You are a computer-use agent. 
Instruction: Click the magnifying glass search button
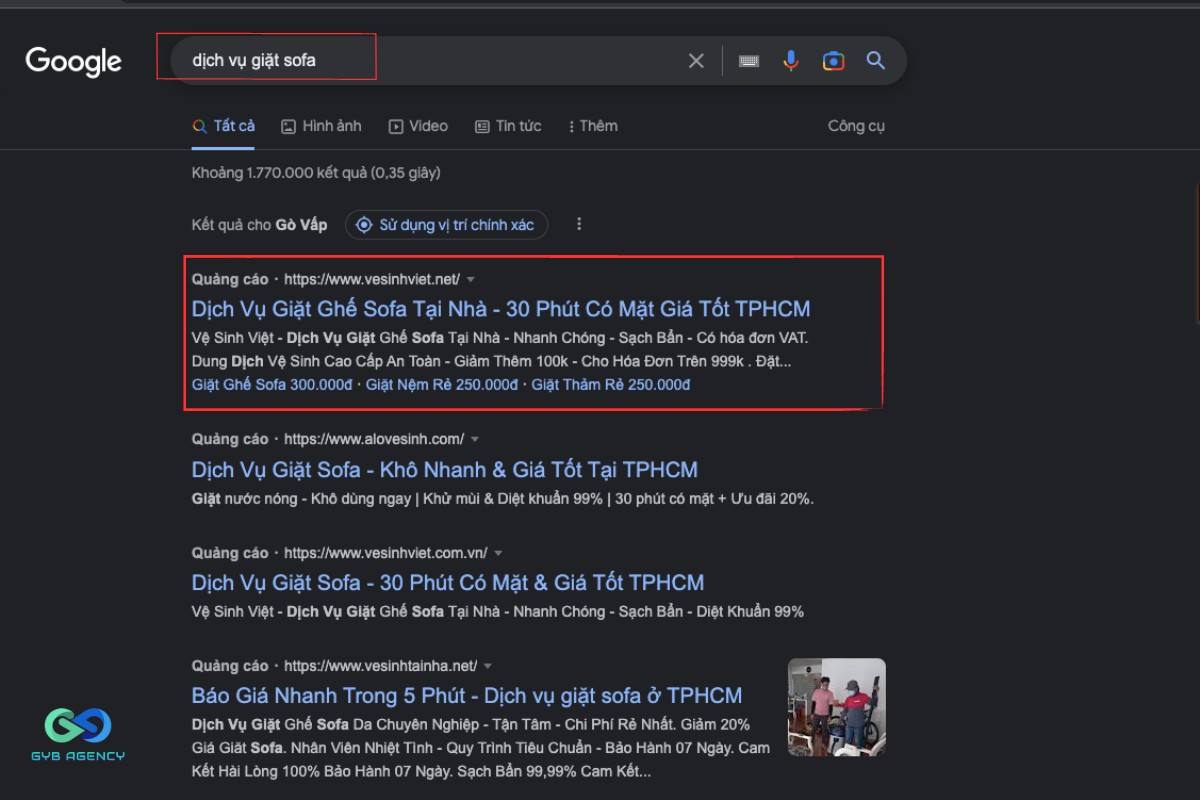(x=876, y=61)
